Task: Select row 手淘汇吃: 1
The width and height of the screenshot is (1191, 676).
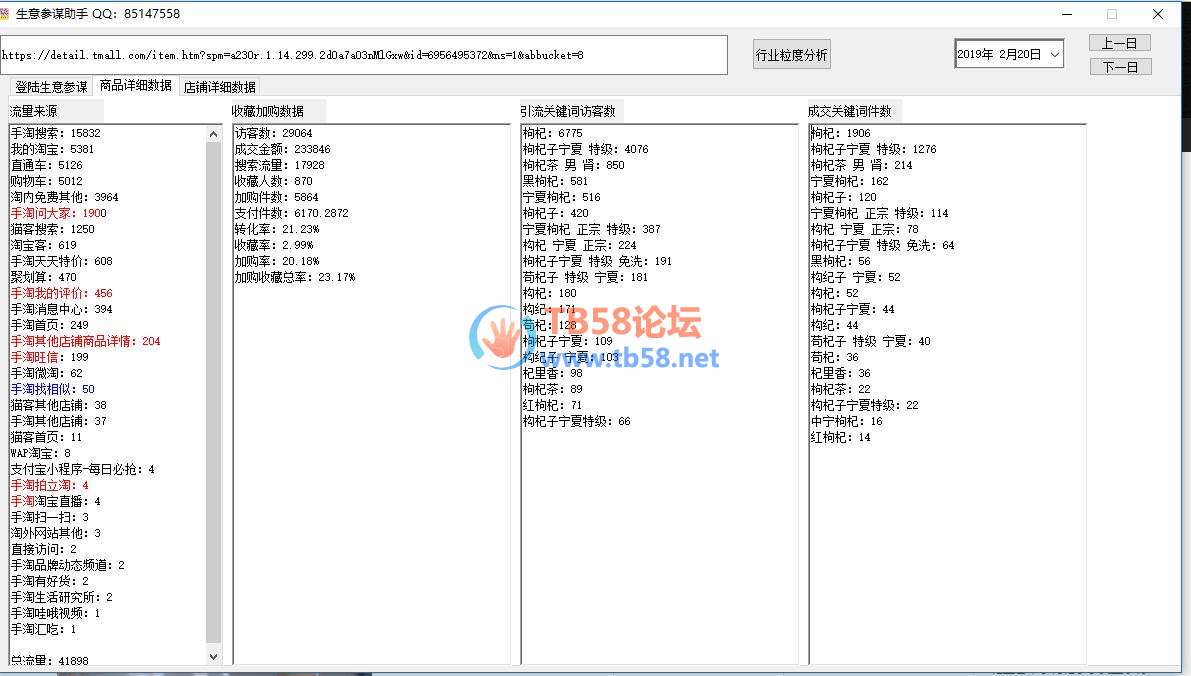Action: [43, 629]
